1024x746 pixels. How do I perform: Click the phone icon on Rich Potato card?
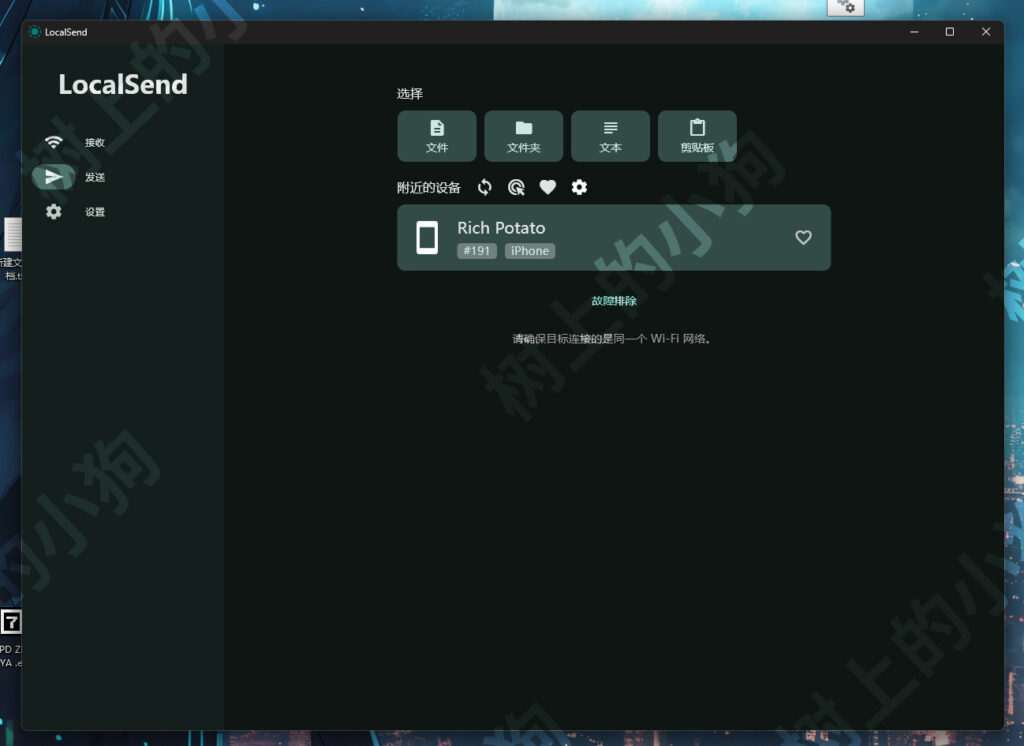pyautogui.click(x=427, y=237)
